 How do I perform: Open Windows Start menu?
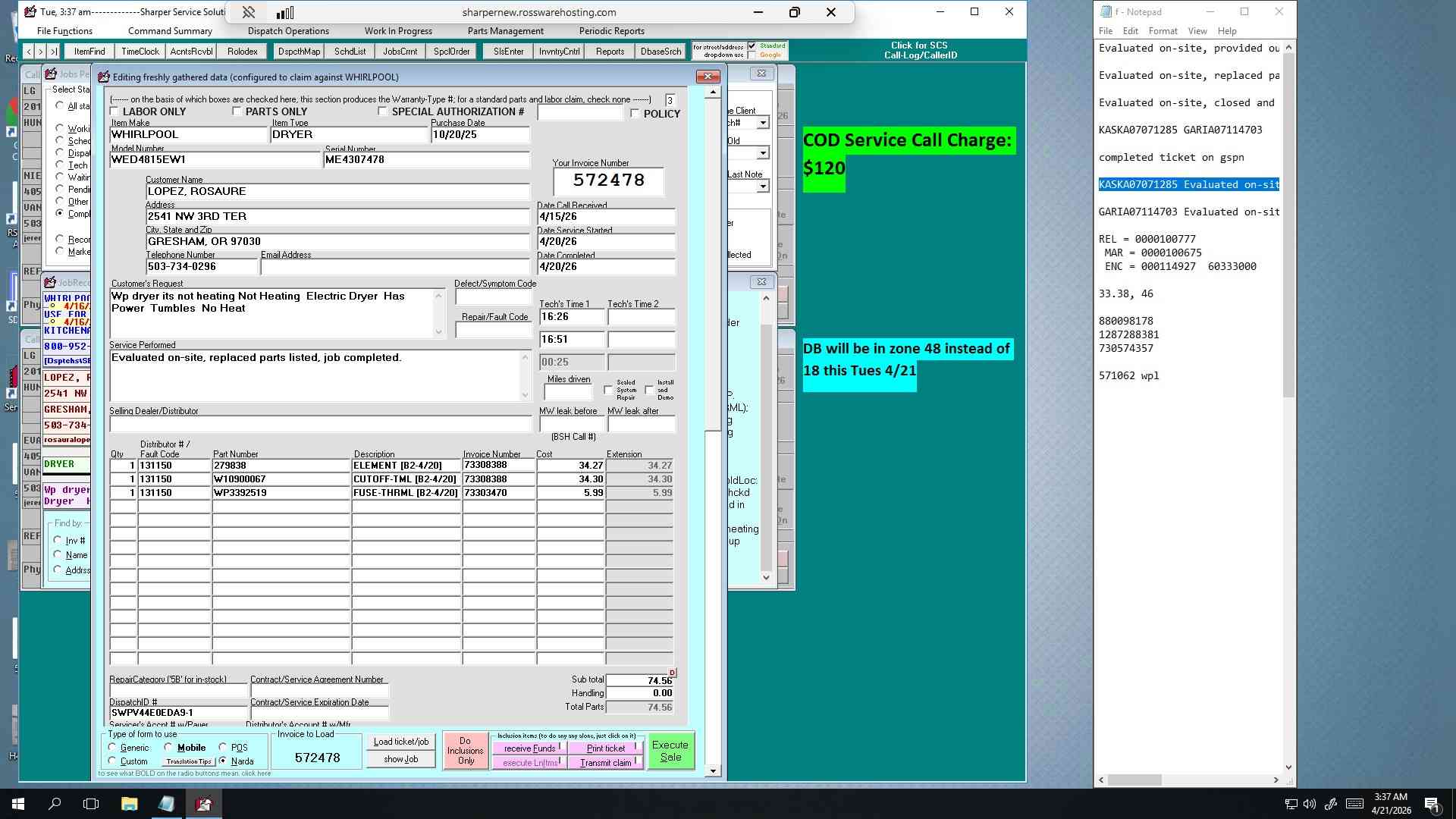pyautogui.click(x=18, y=804)
